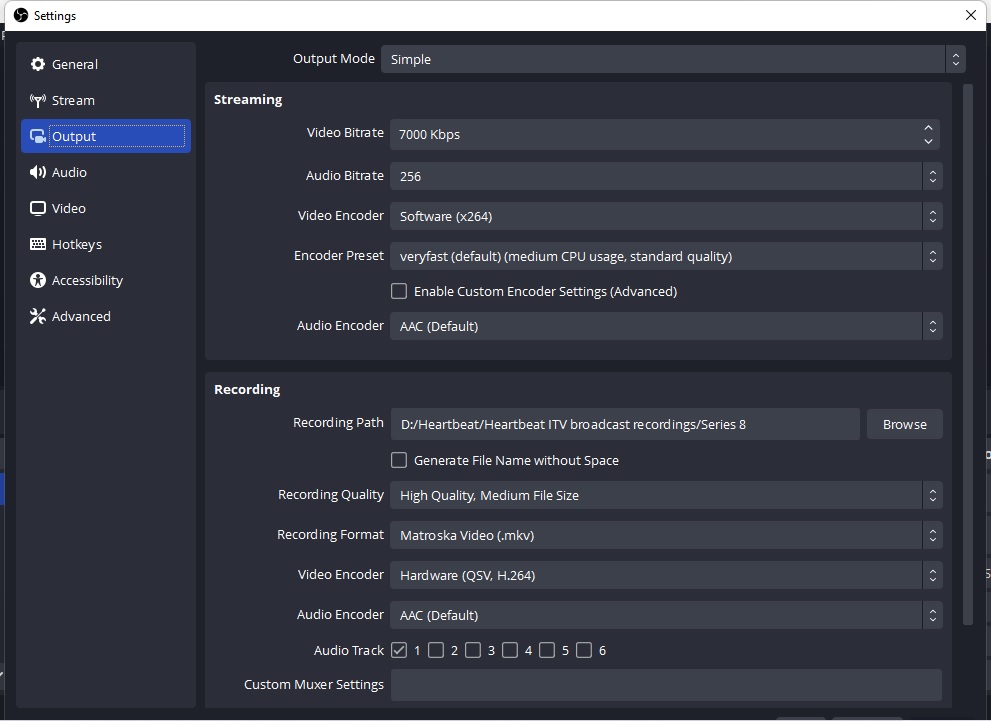The height and width of the screenshot is (721, 991).
Task: Click the settings panel vertical scrollbar
Action: (968, 354)
